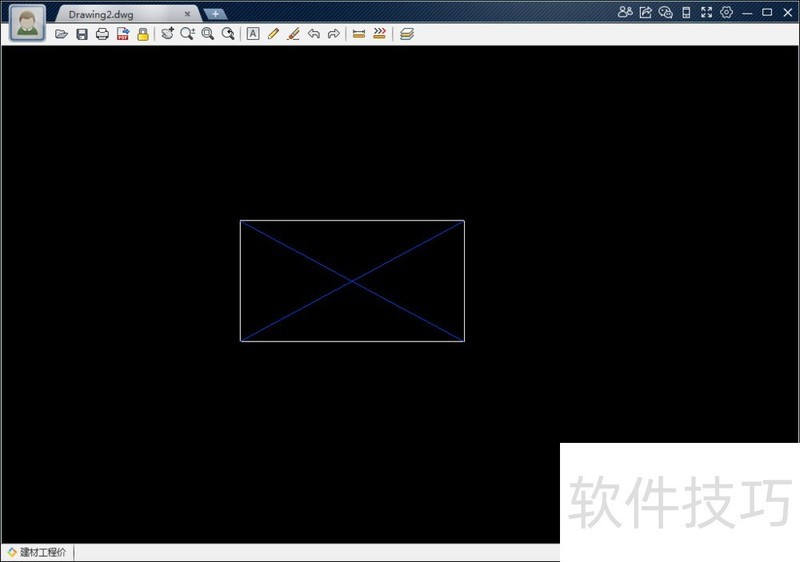Add a new tab with the plus button
800x562 pixels.
pyautogui.click(x=215, y=14)
